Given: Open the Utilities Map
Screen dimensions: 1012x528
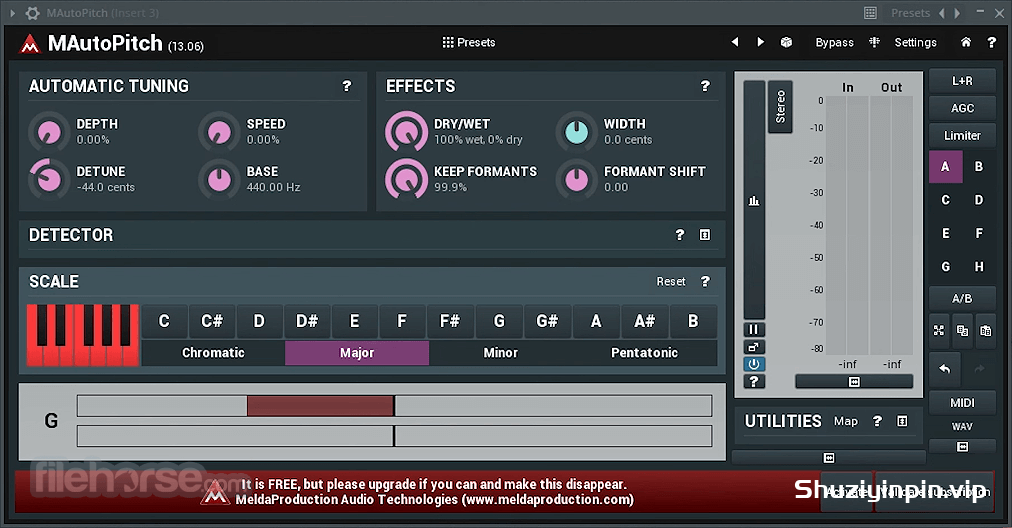Looking at the screenshot, I should [845, 421].
